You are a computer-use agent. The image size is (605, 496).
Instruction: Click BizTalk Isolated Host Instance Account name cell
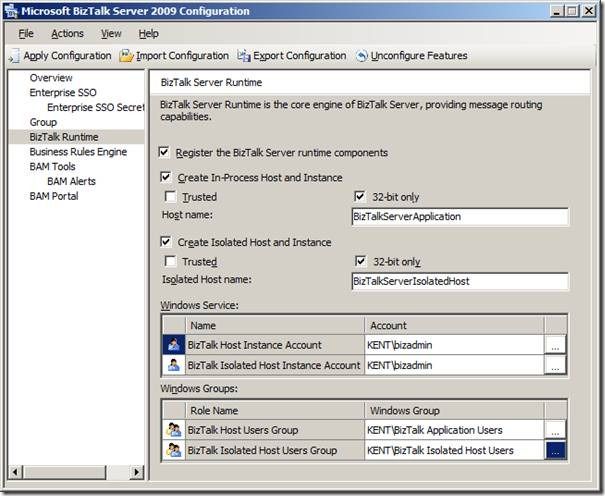pos(275,365)
